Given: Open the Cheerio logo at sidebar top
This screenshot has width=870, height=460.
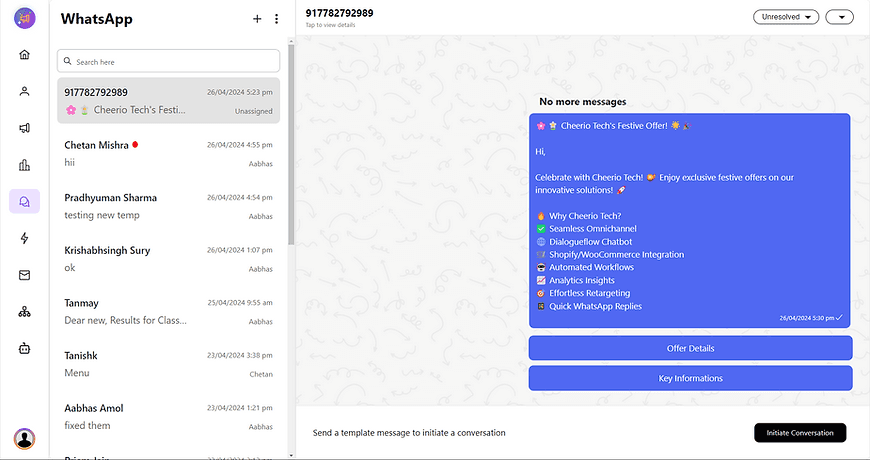Looking at the screenshot, I should click(24, 18).
